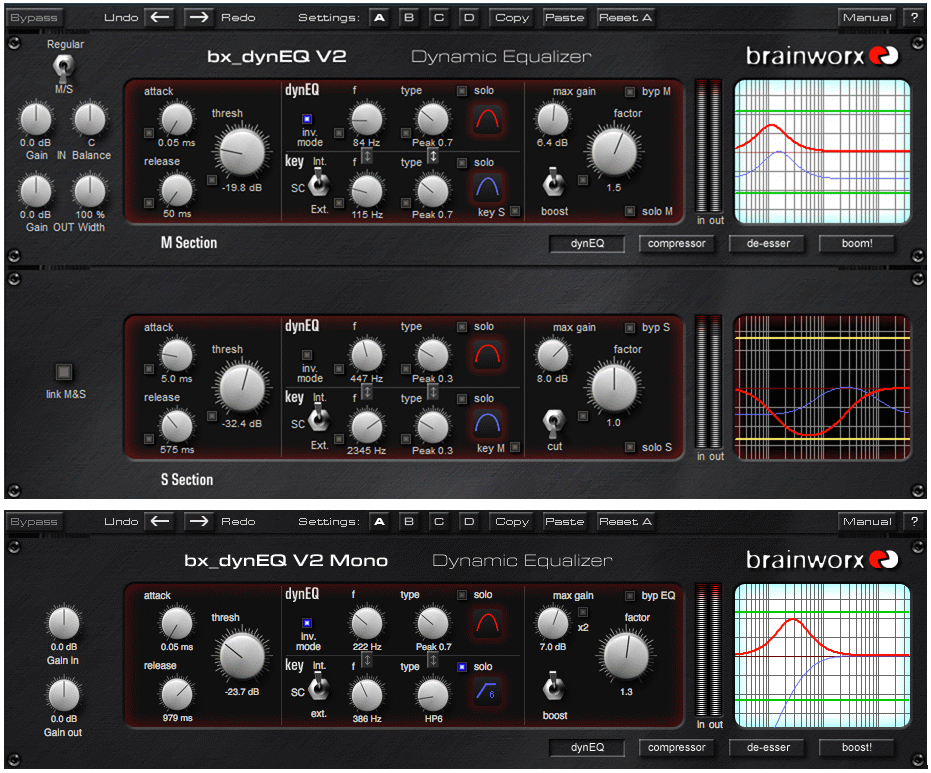931x773 pixels.
Task: Click Mono window EQ curve display
Action: (822, 655)
